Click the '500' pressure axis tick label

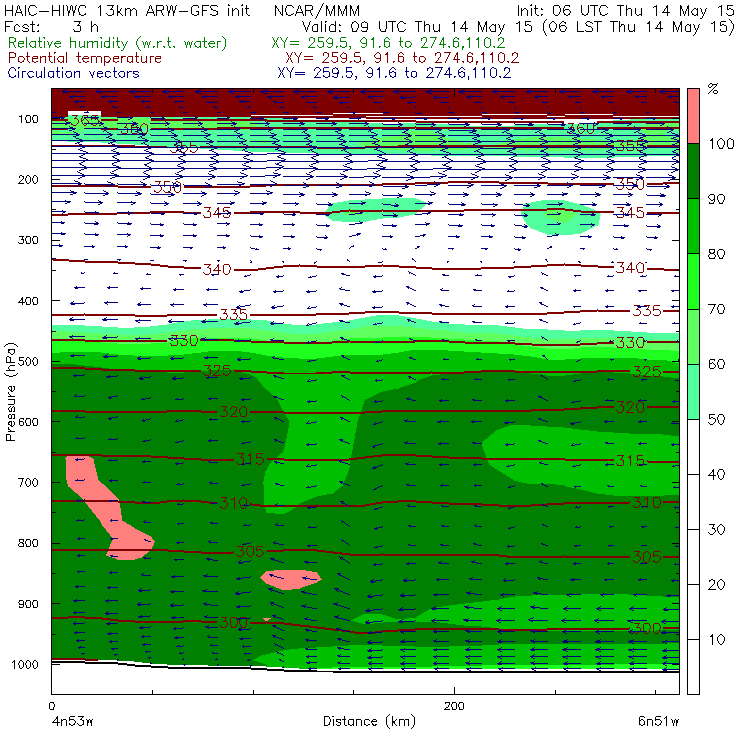pyautogui.click(x=28, y=362)
